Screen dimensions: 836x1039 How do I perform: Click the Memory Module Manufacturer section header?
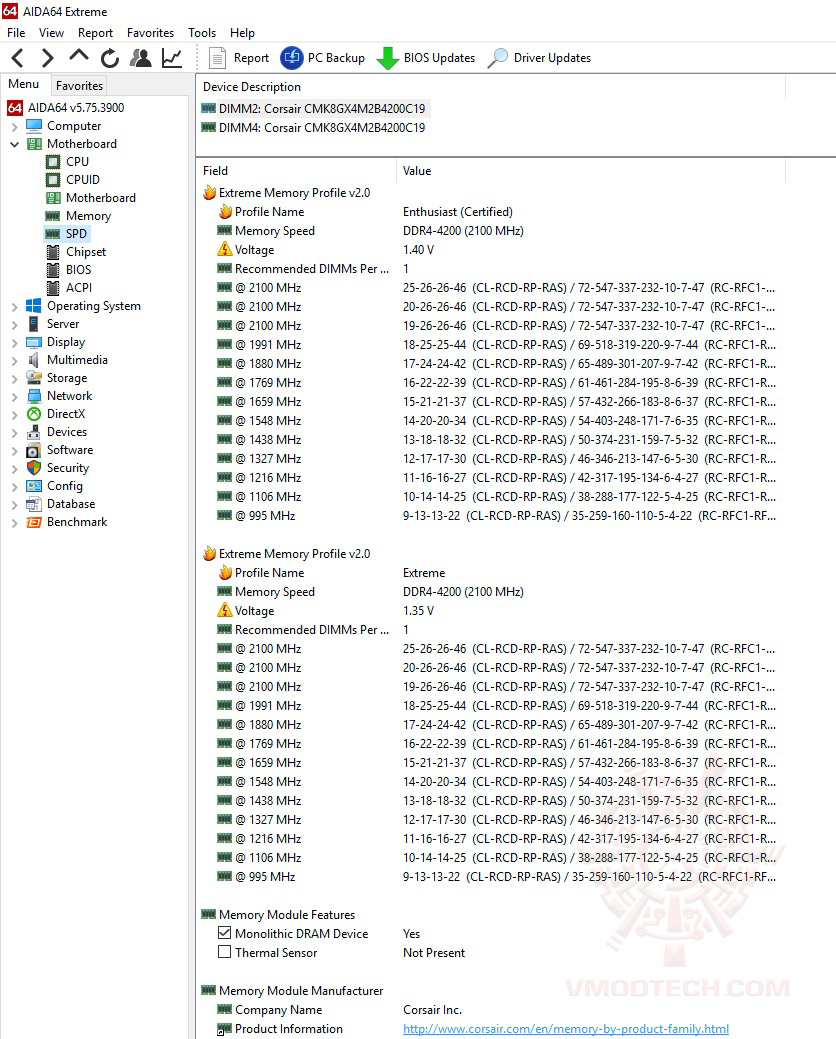[x=301, y=991]
